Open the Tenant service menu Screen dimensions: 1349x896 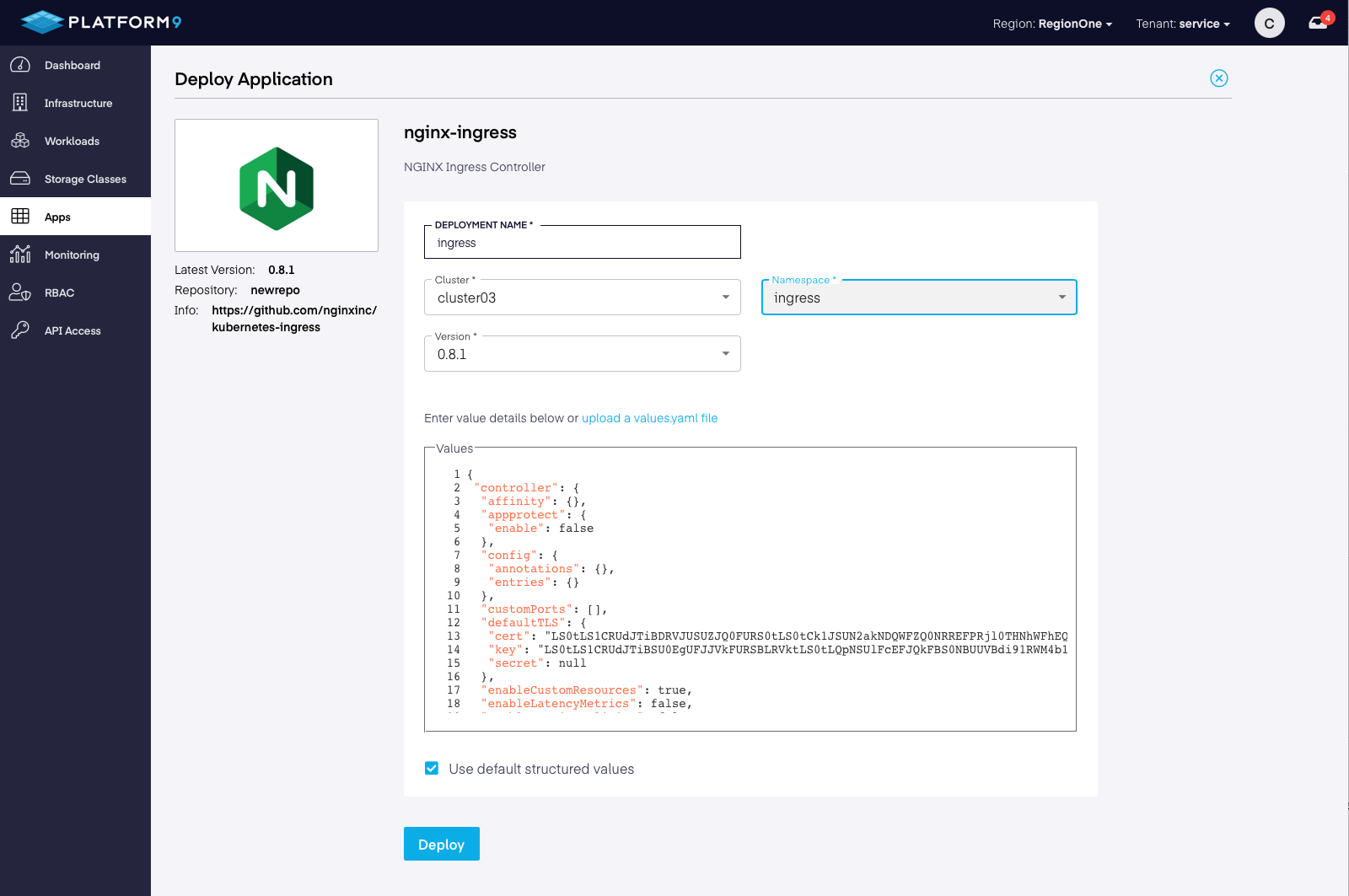pos(1182,24)
